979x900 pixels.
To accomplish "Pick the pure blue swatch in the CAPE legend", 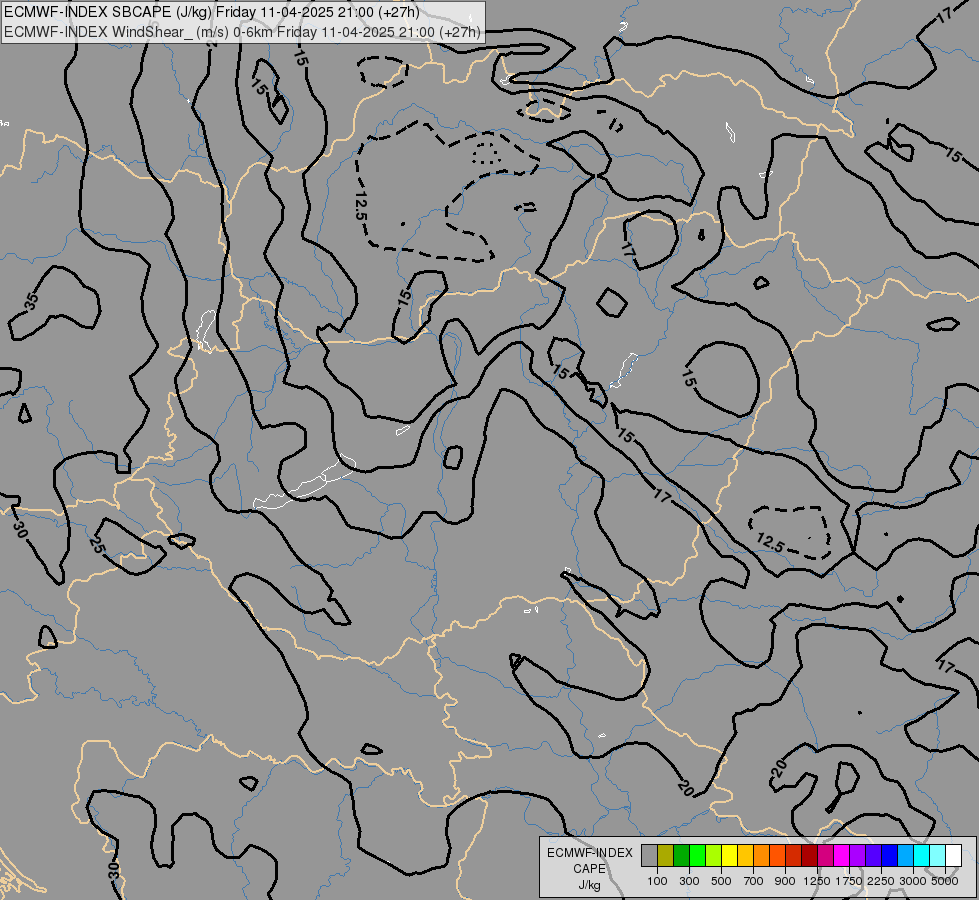I will [889, 856].
